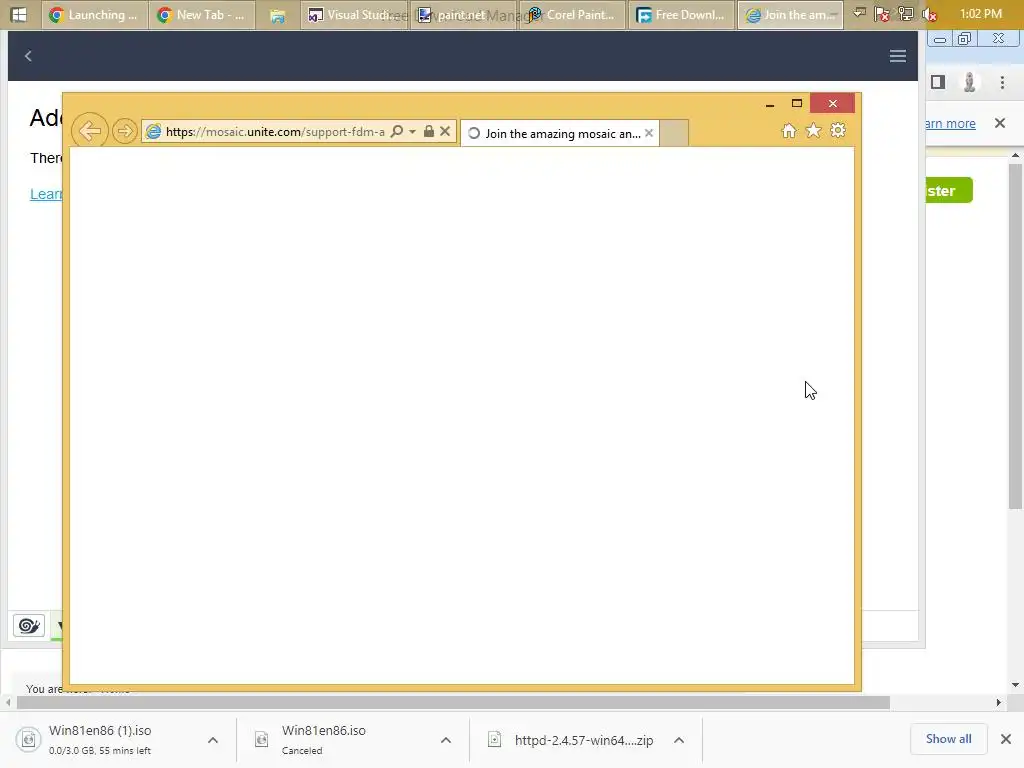This screenshot has width=1024, height=768.
Task: Switch to 'Launching...' Chrome taskbar item
Action: [x=95, y=15]
